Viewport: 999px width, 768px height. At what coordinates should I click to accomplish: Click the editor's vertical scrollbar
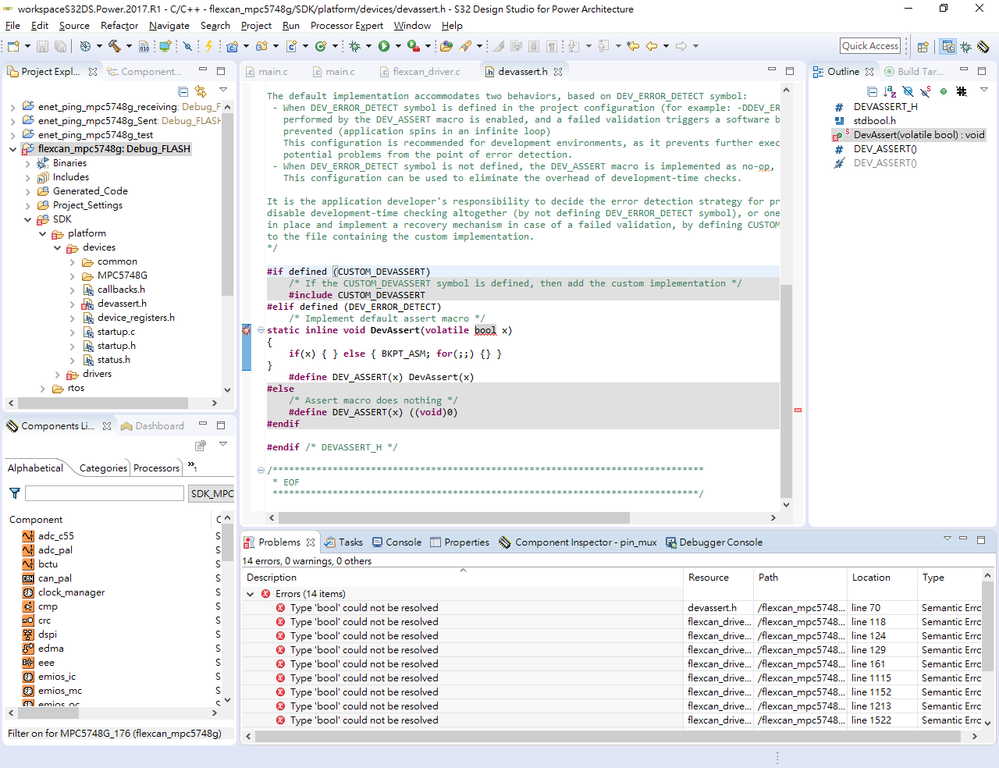tap(786, 390)
